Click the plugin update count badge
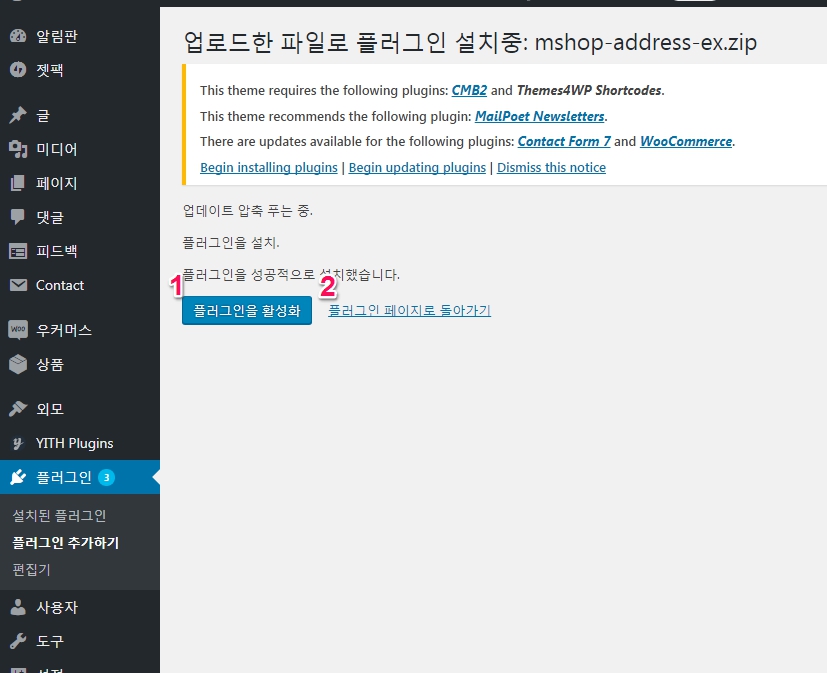 106,478
